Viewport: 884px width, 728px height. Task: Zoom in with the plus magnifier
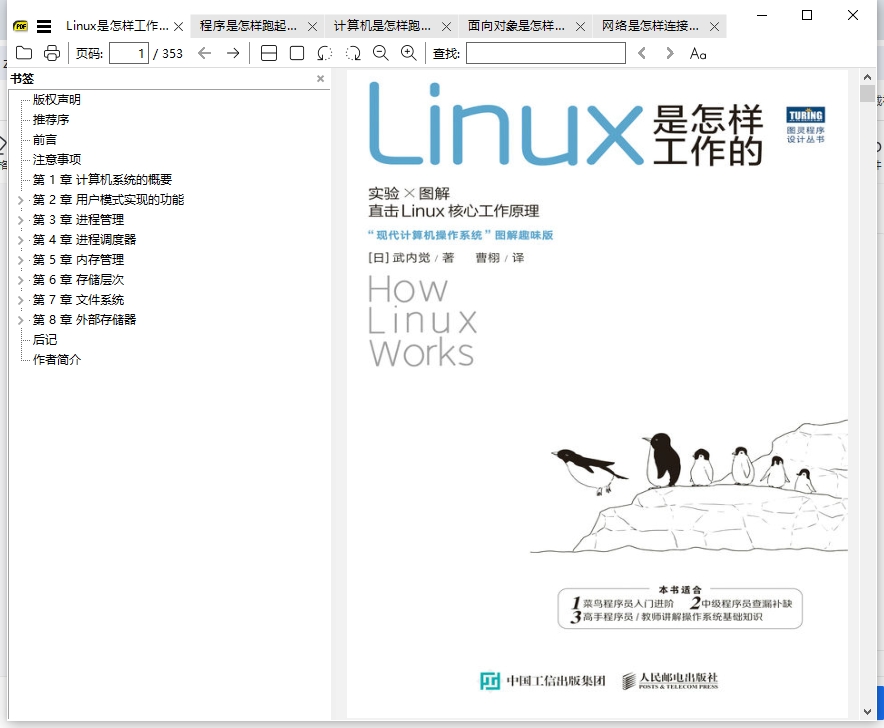(409, 54)
